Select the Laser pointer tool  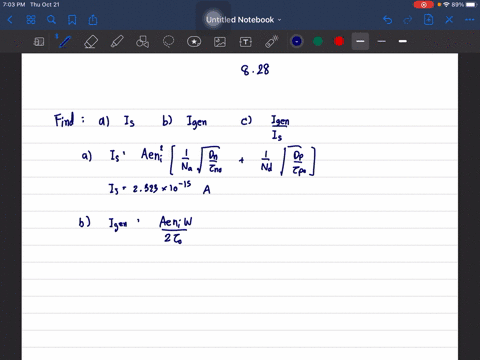pyautogui.click(x=272, y=42)
